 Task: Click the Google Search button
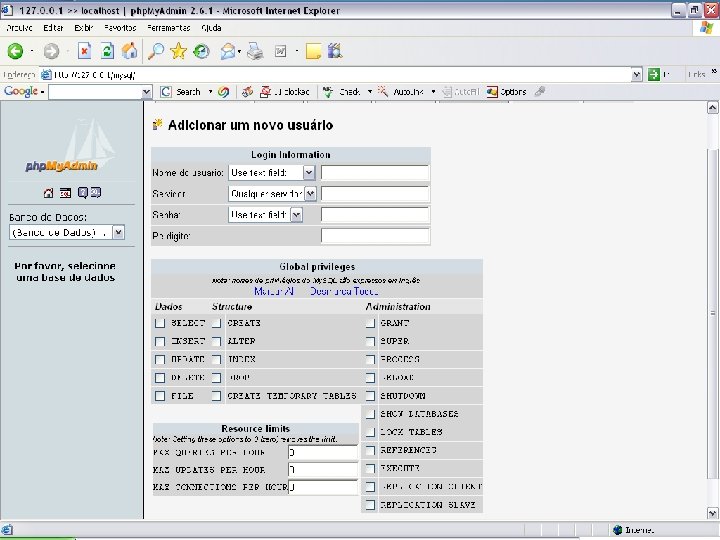[180, 92]
